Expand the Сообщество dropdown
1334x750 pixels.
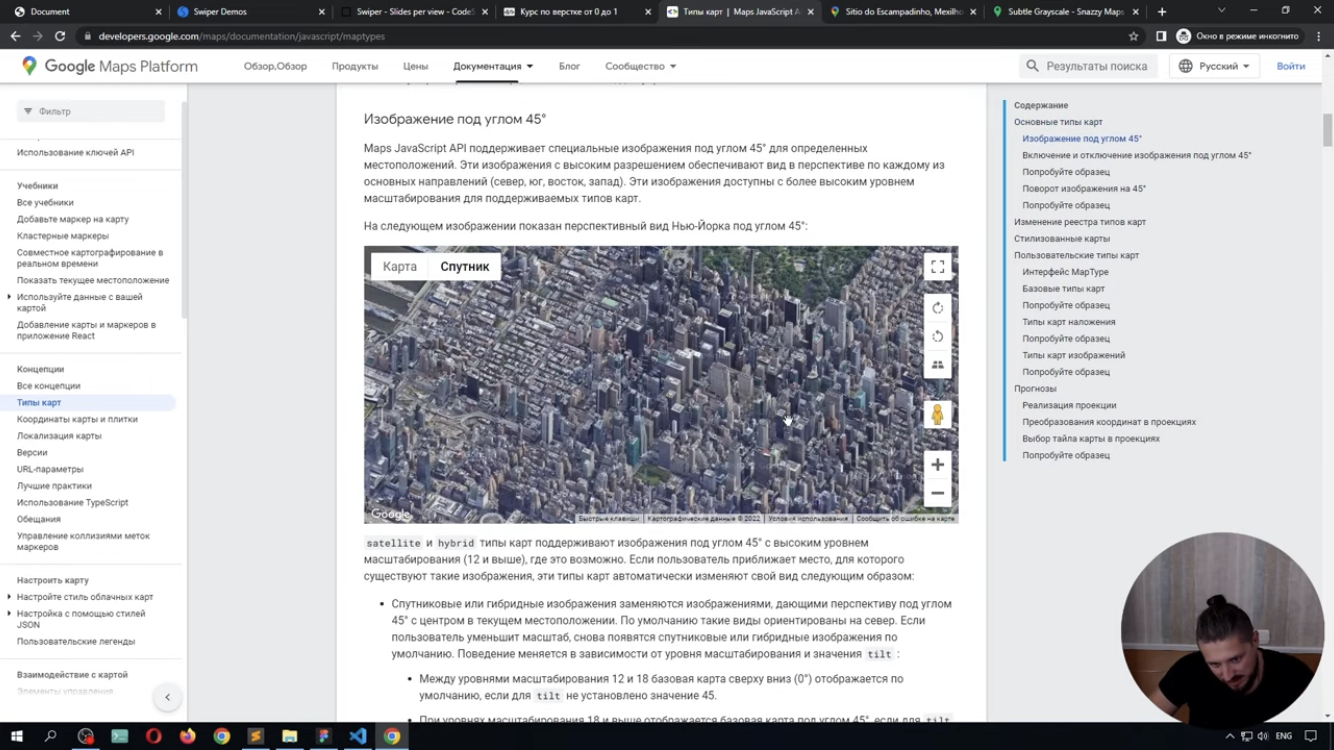tap(640, 66)
